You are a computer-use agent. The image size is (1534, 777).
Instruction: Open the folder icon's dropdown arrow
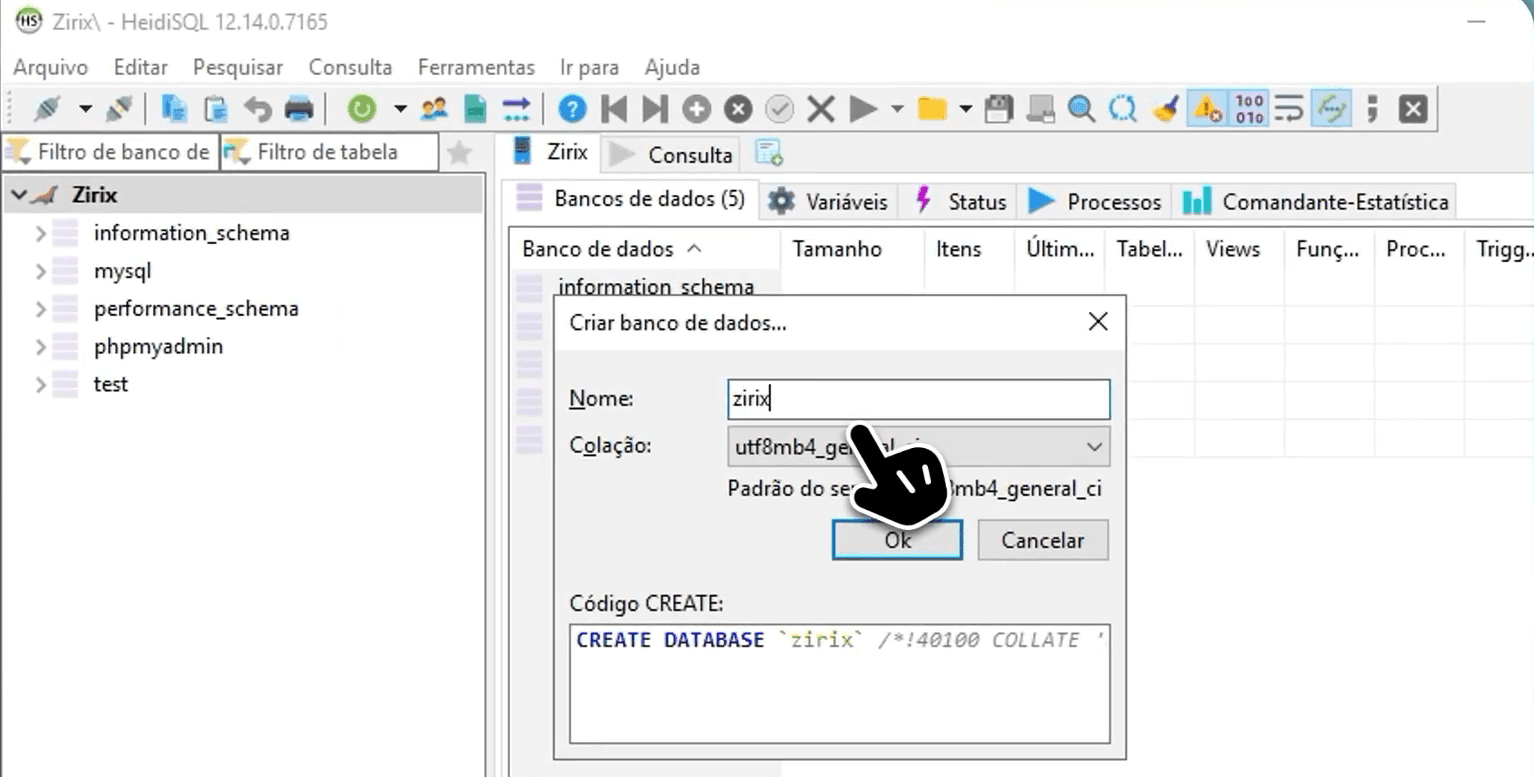[965, 108]
